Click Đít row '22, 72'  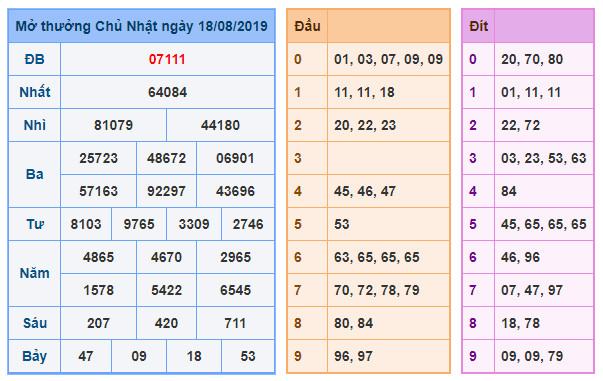pos(520,125)
